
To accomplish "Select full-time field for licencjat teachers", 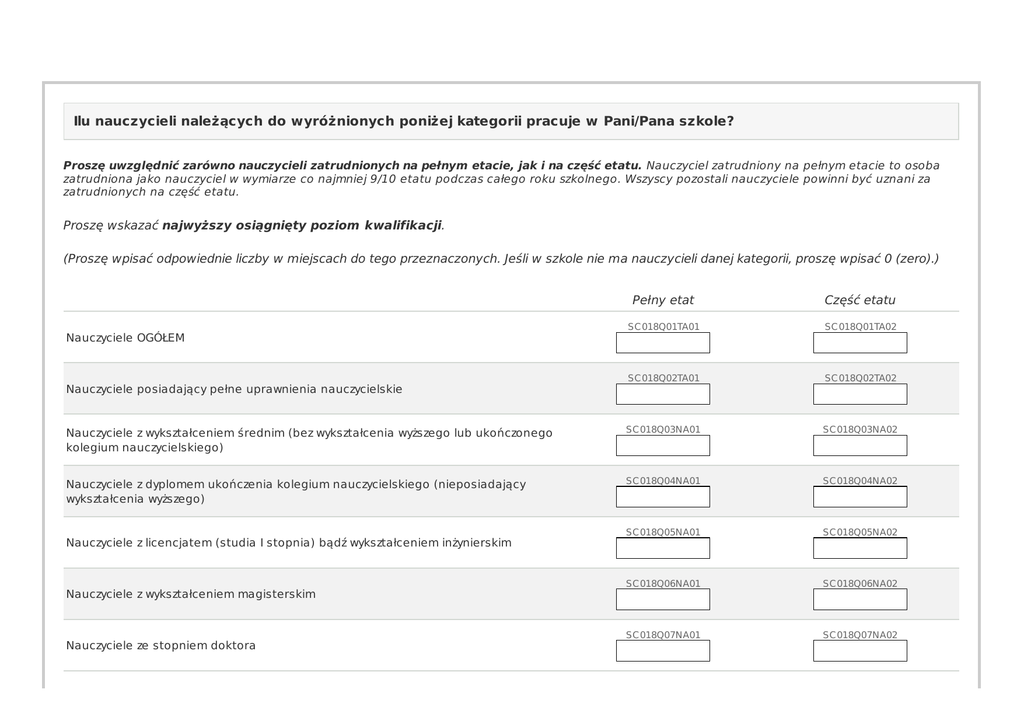I will tap(662, 548).
